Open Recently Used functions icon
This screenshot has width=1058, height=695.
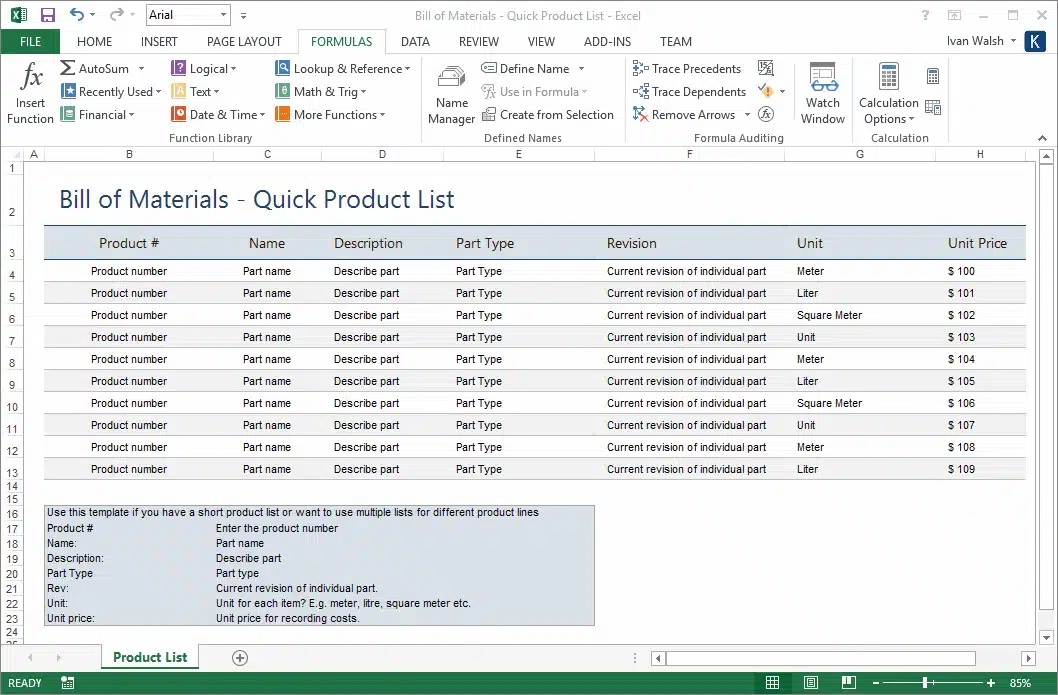[x=67, y=91]
